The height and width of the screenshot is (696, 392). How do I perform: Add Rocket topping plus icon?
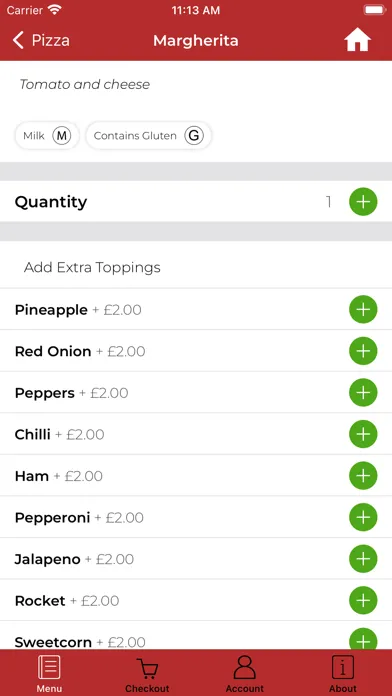[x=363, y=600]
